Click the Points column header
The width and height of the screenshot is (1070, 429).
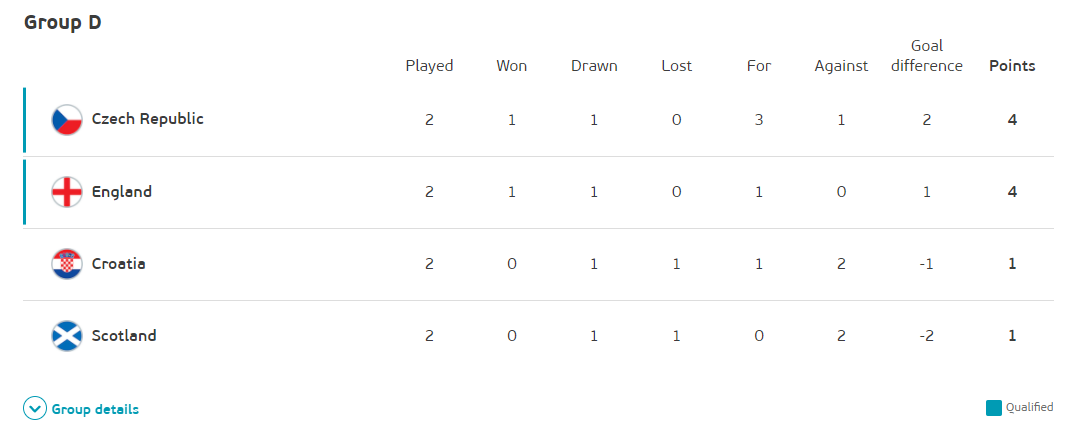[x=1012, y=66]
